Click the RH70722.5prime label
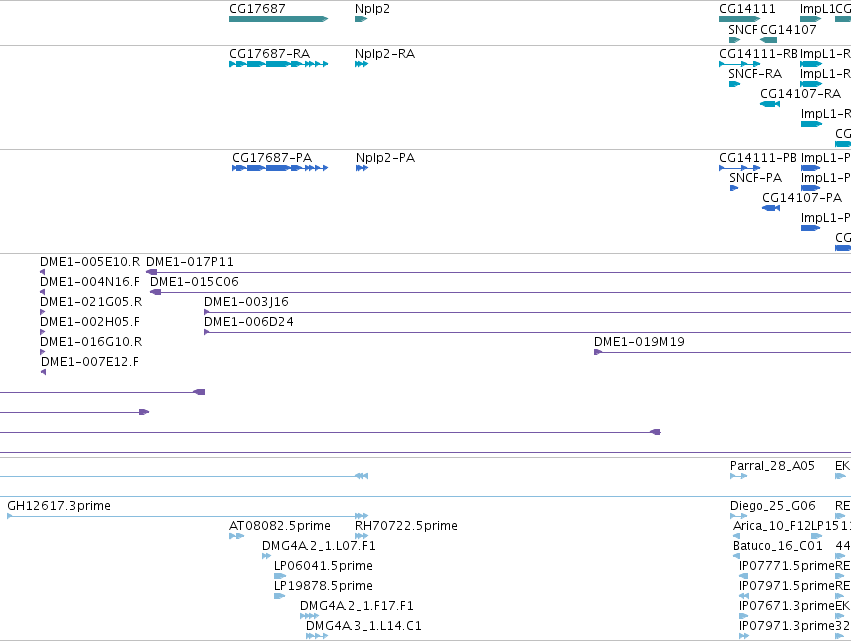The image size is (851, 641). [x=406, y=526]
